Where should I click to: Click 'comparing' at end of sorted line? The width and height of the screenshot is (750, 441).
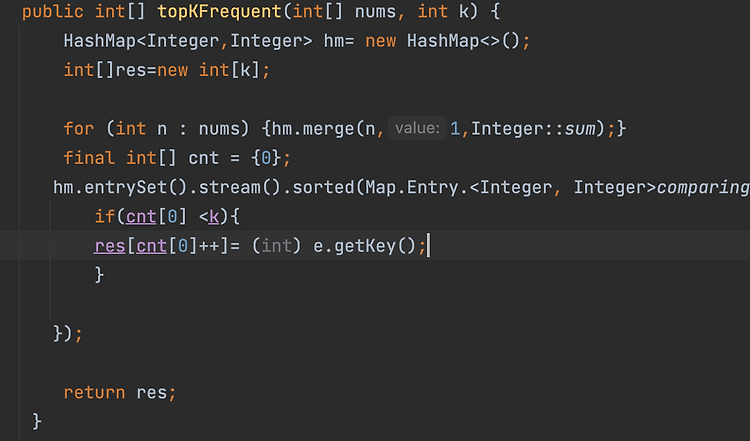coord(703,187)
